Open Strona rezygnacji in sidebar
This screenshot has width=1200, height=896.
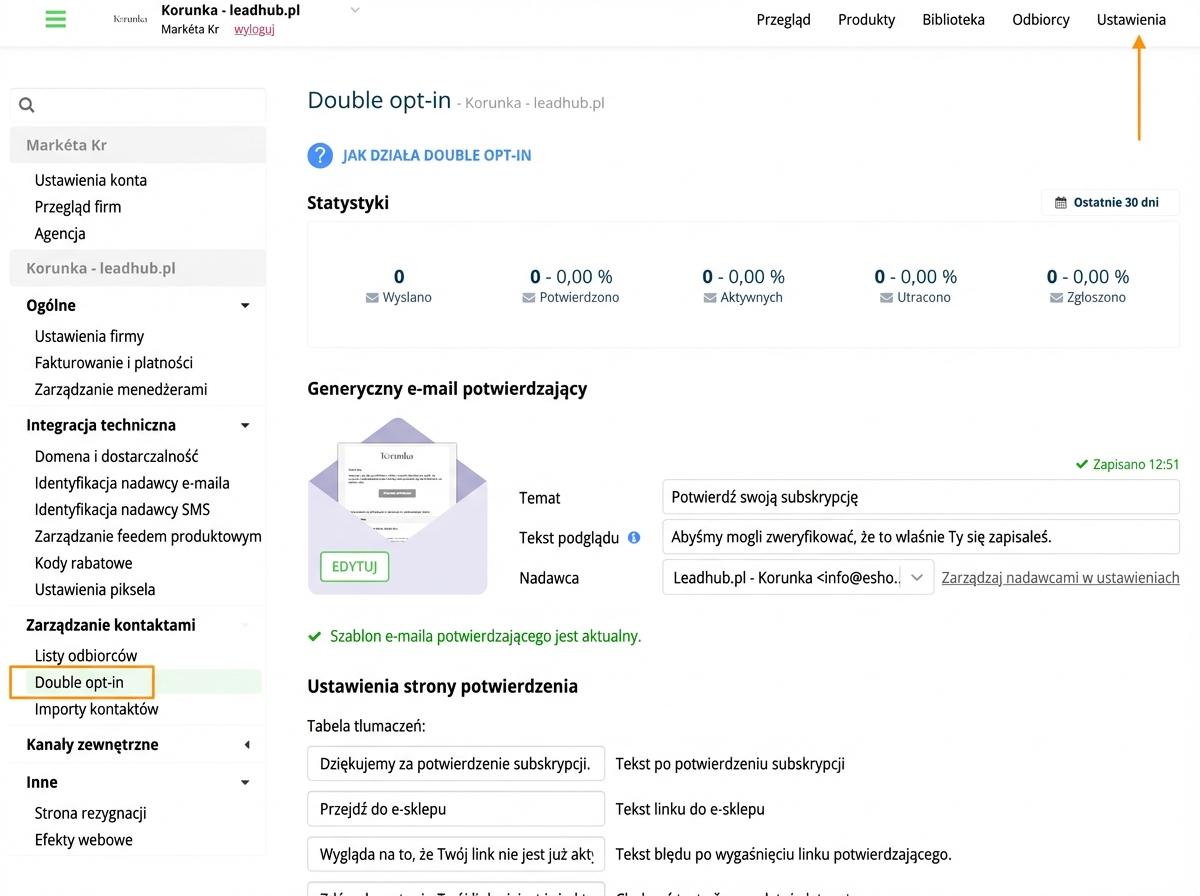[x=91, y=814]
